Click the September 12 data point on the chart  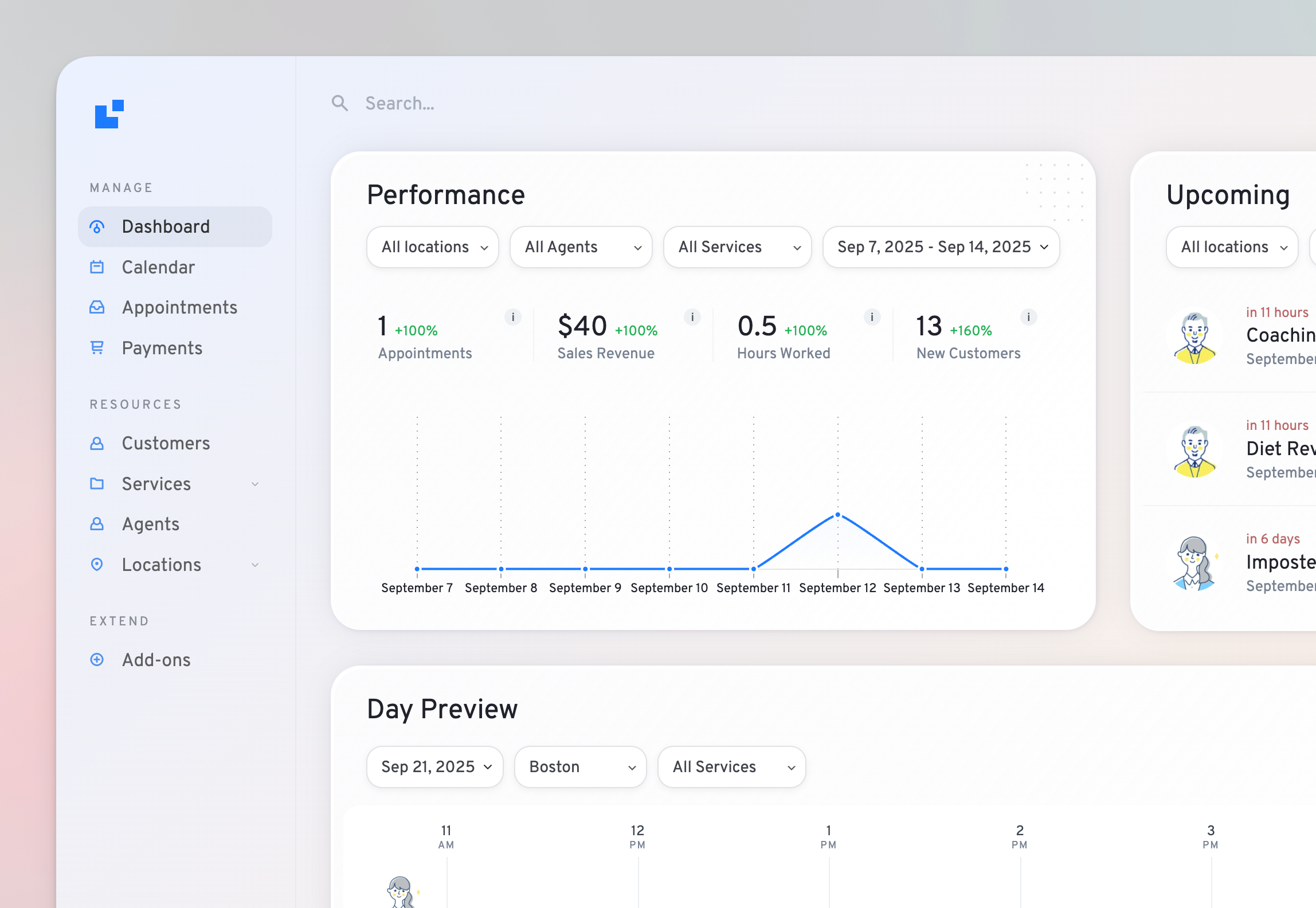[838, 515]
